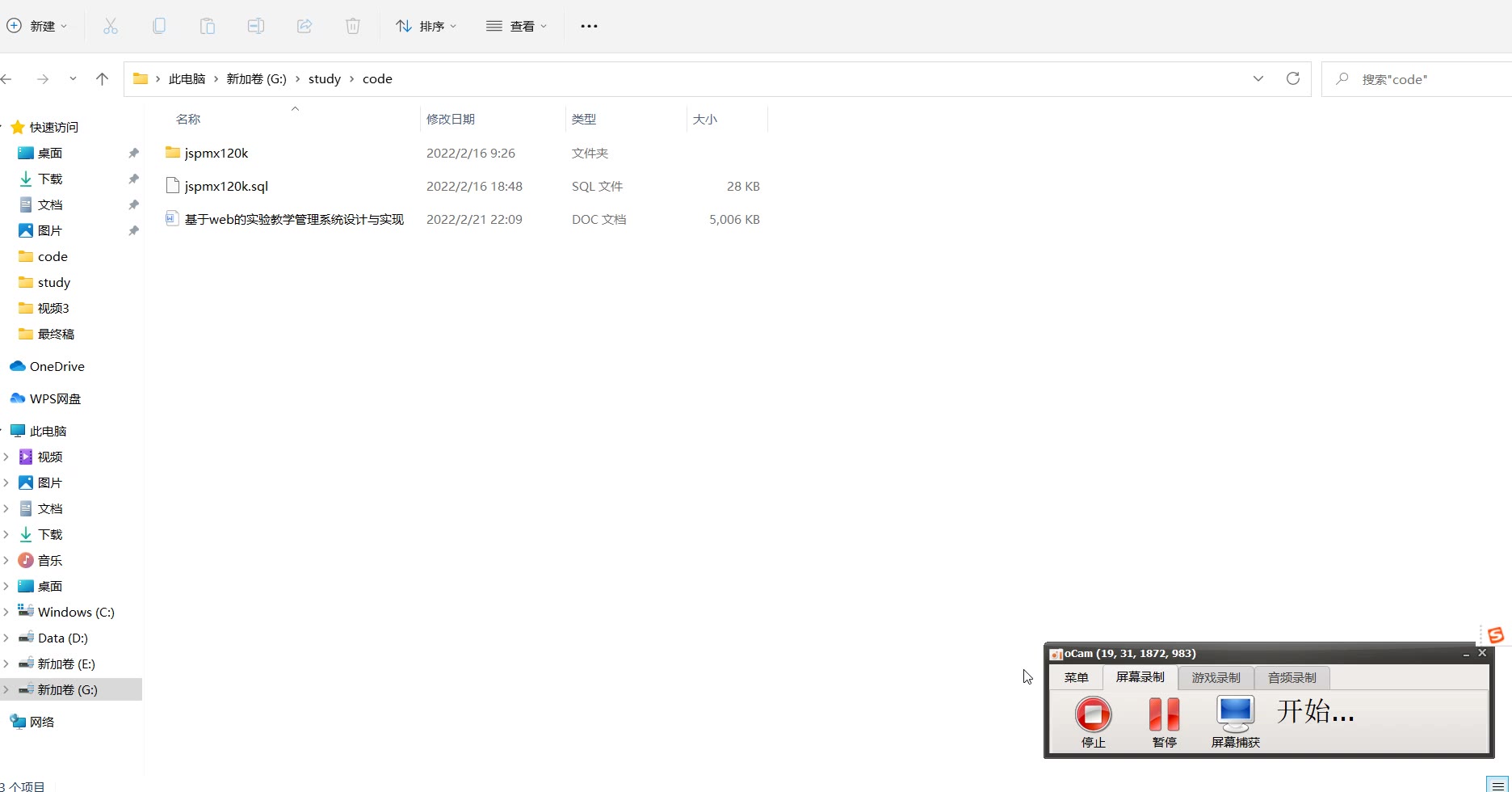Click the jspmx120k folder icon
Screen dimensions: 1512x792
click(x=172, y=152)
